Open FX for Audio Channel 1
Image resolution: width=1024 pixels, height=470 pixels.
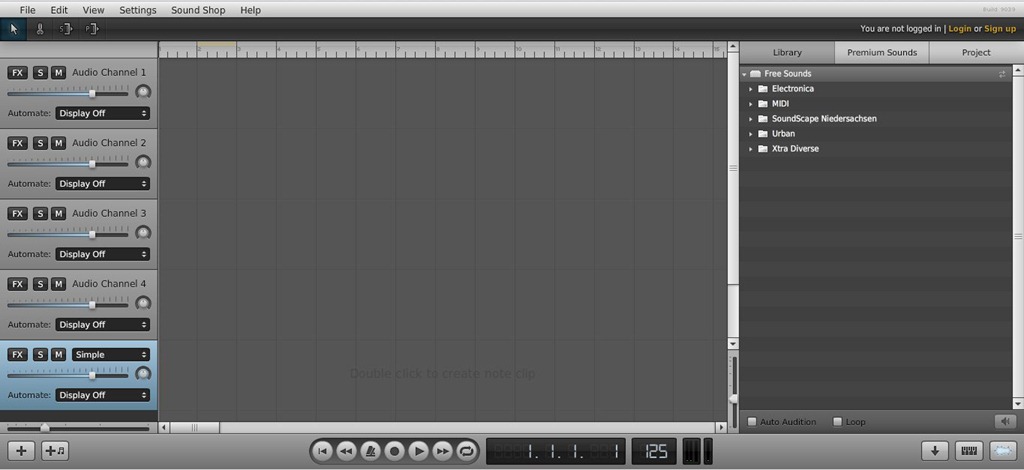18,73
